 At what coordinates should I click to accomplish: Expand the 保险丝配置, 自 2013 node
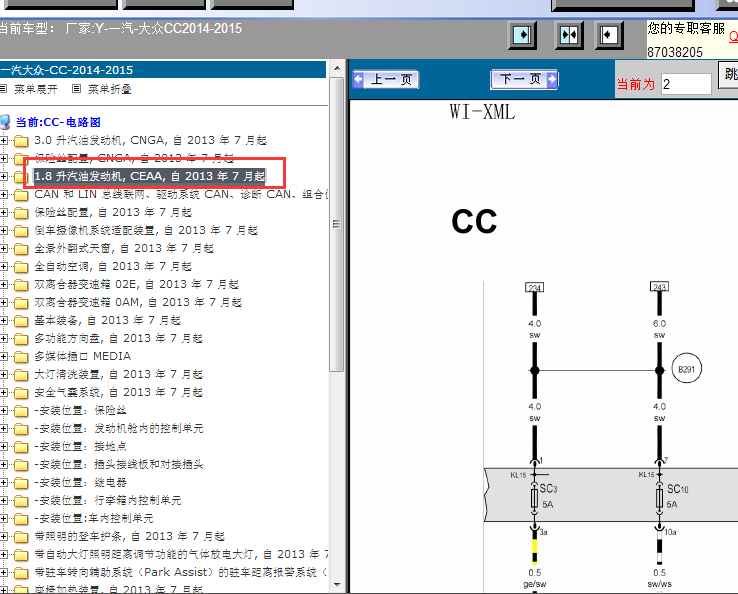click(x=4, y=212)
